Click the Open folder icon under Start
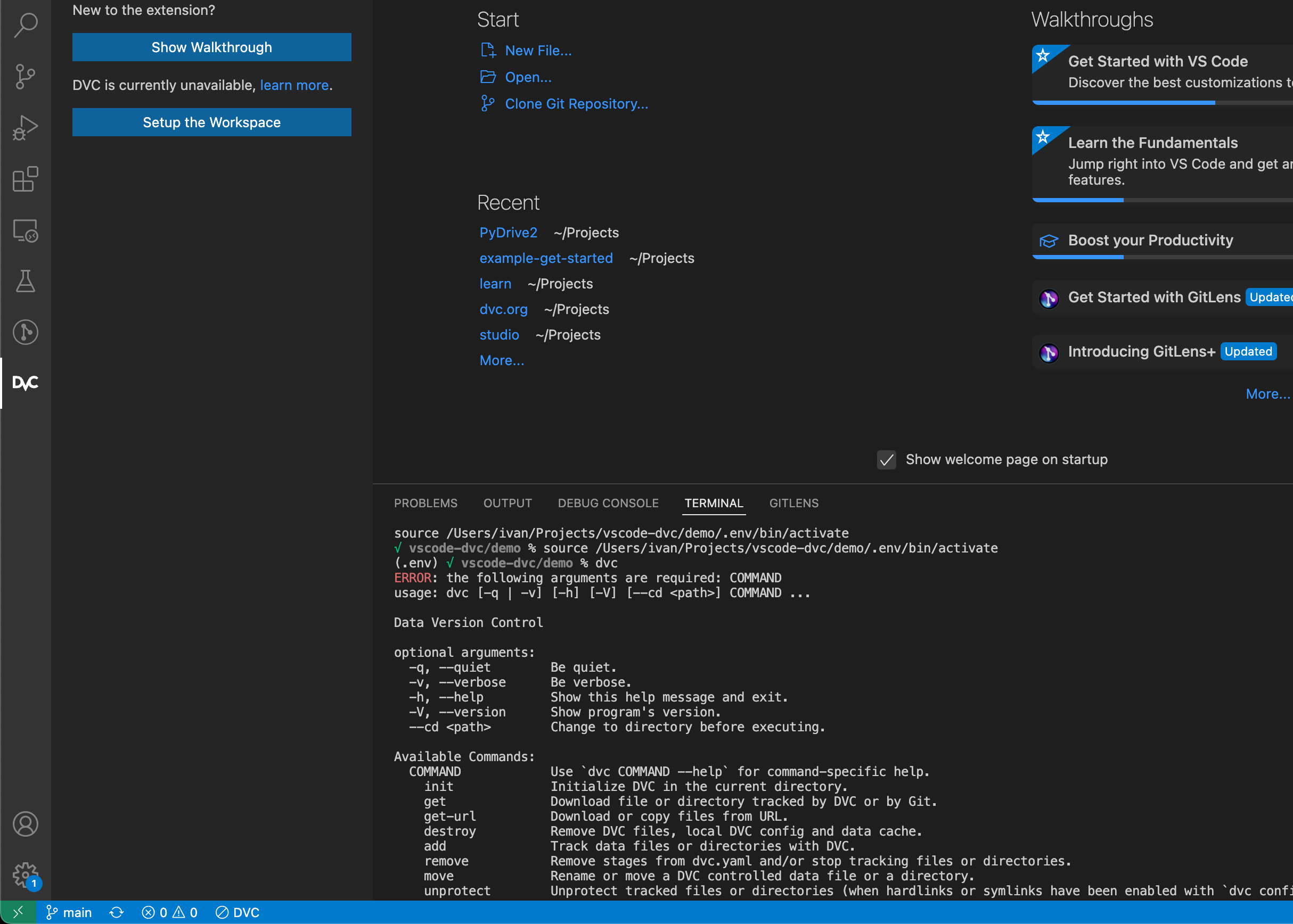 [488, 77]
